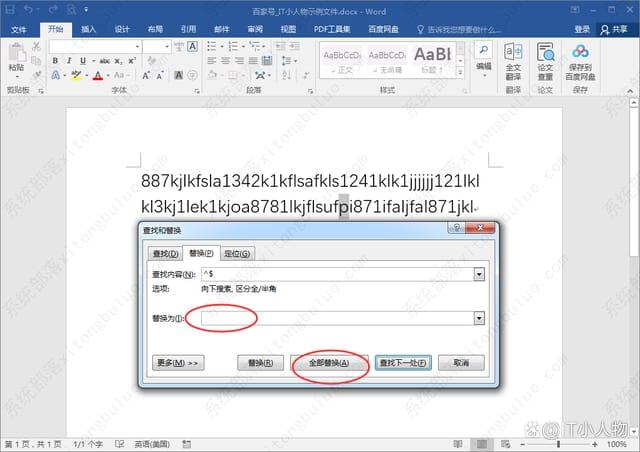Apply underline formatting from the ribbon
This screenshot has height=452, width=640.
[x=83, y=61]
